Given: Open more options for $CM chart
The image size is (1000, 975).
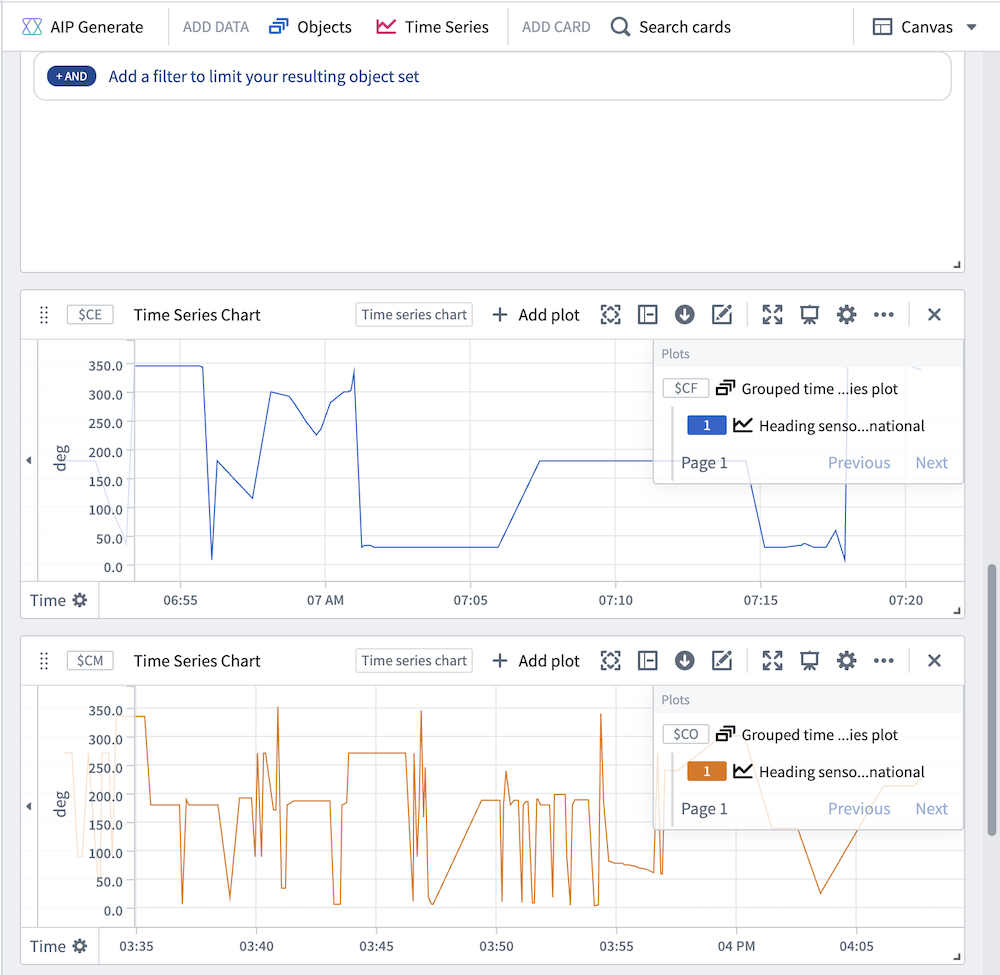Looking at the screenshot, I should [x=883, y=661].
